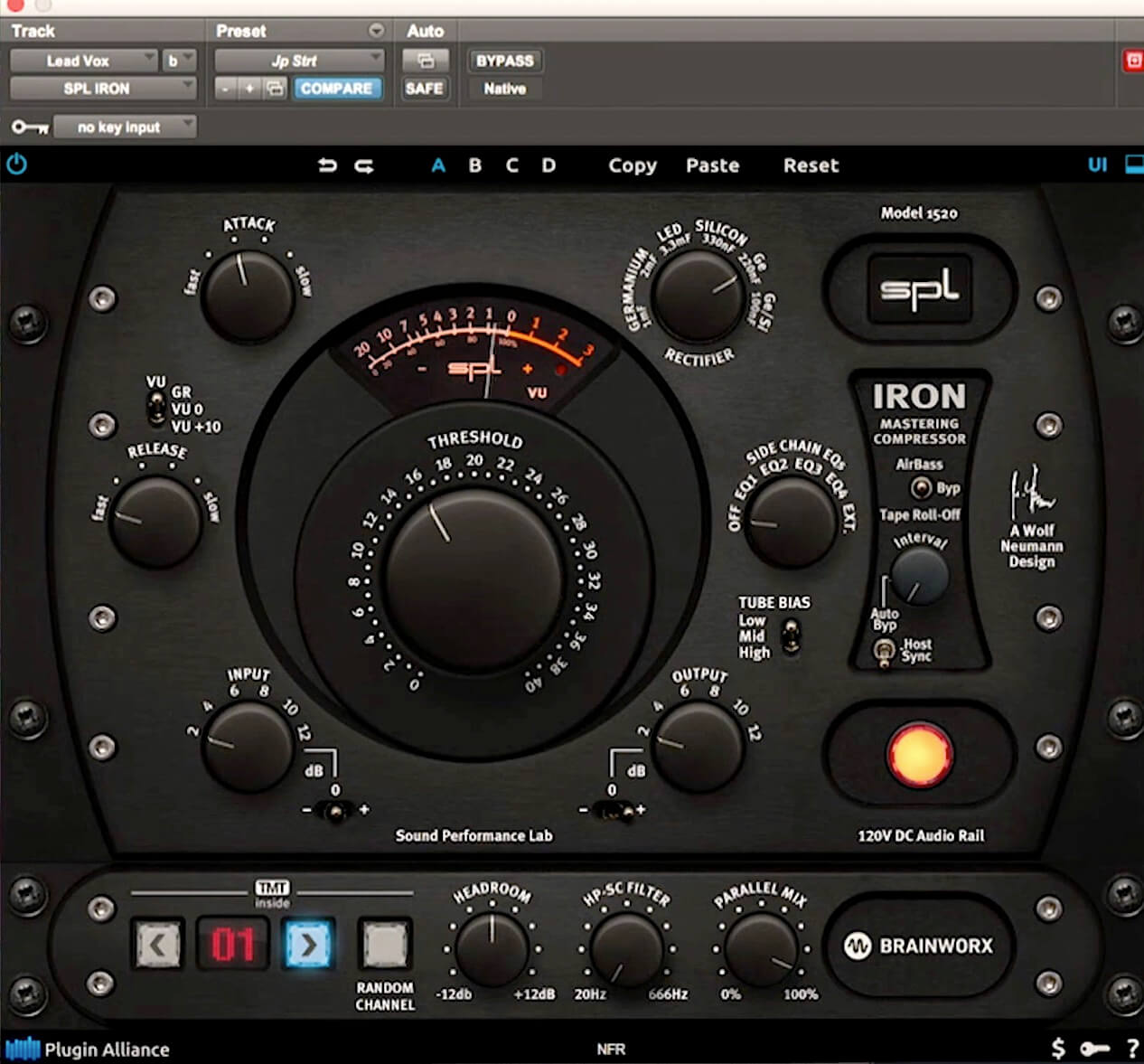The height and width of the screenshot is (1064, 1144).
Task: Toggle the input dB range switch
Action: (336, 811)
